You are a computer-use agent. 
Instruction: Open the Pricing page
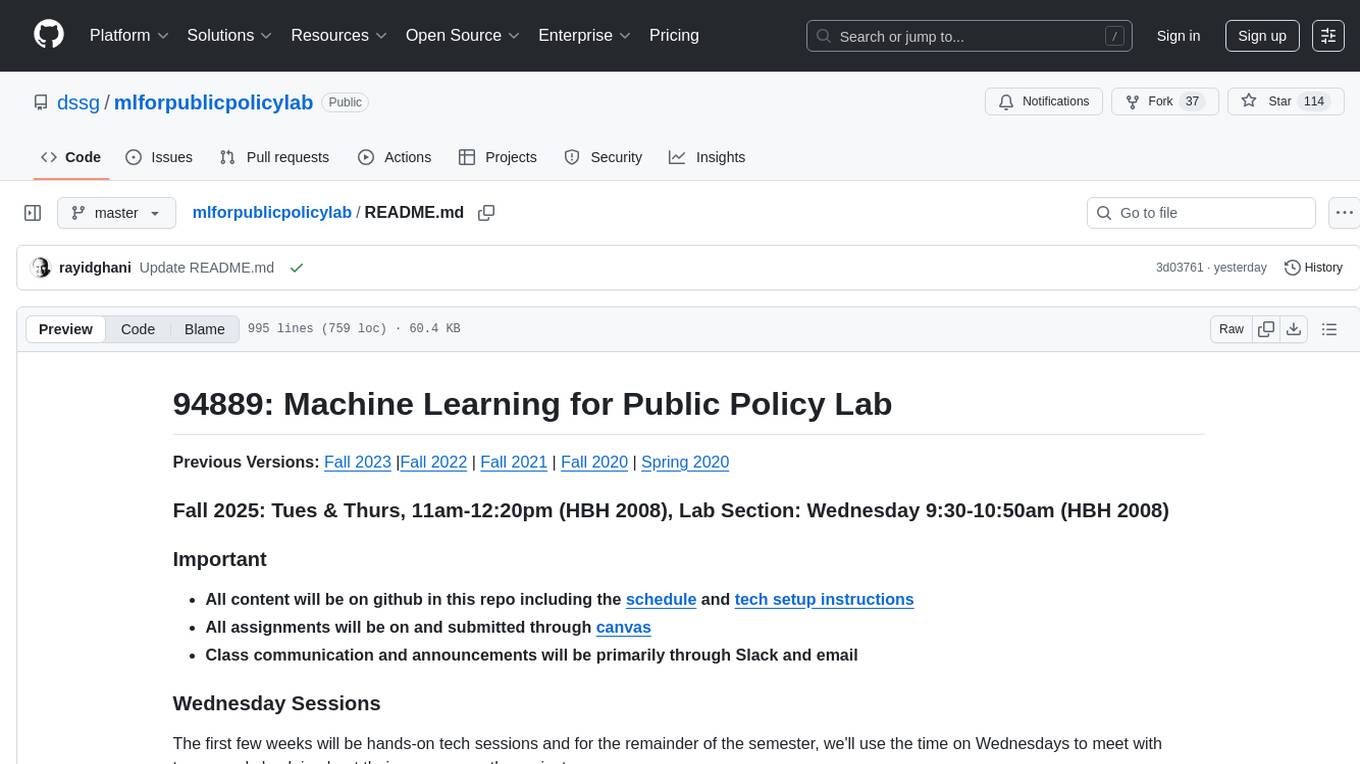[674, 35]
